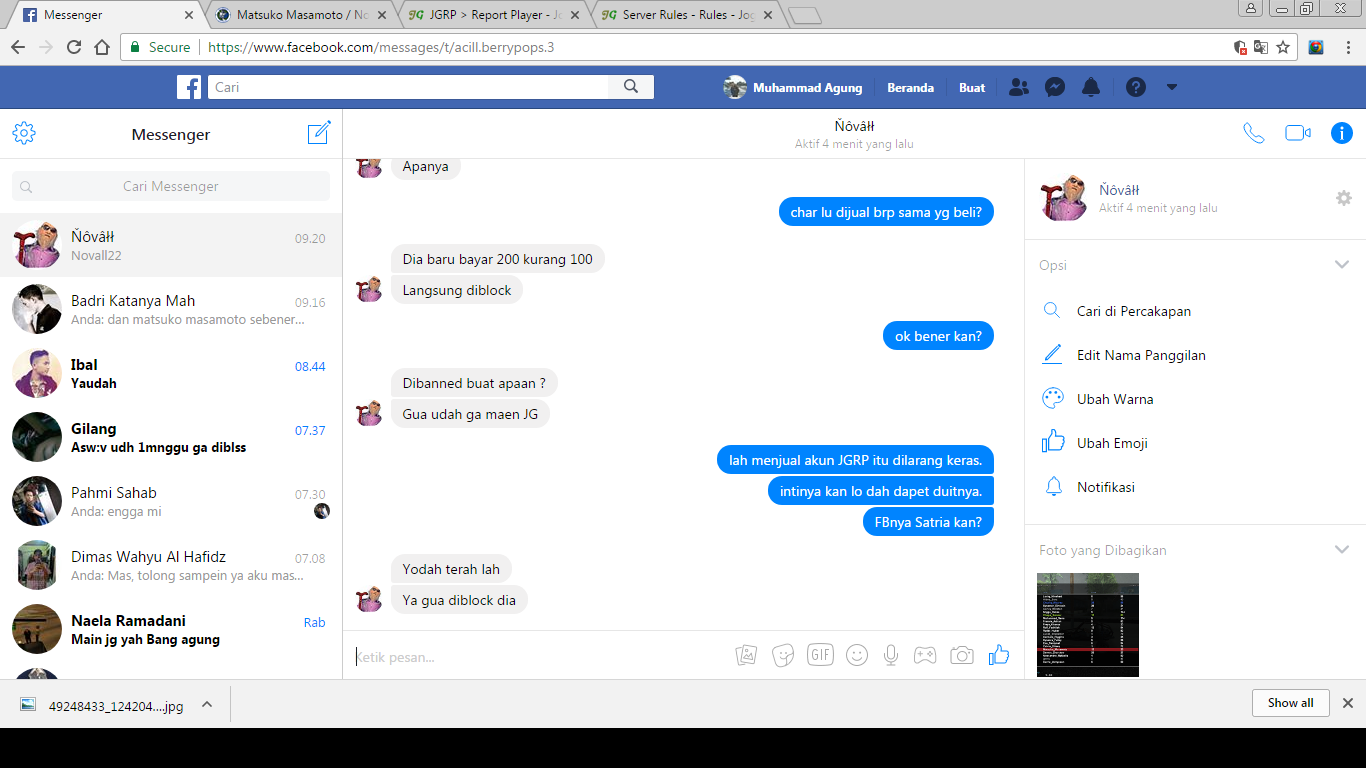Viewport: 1366px width, 768px height.
Task: Click the shared photo thumbnail
Action: tap(1088, 625)
